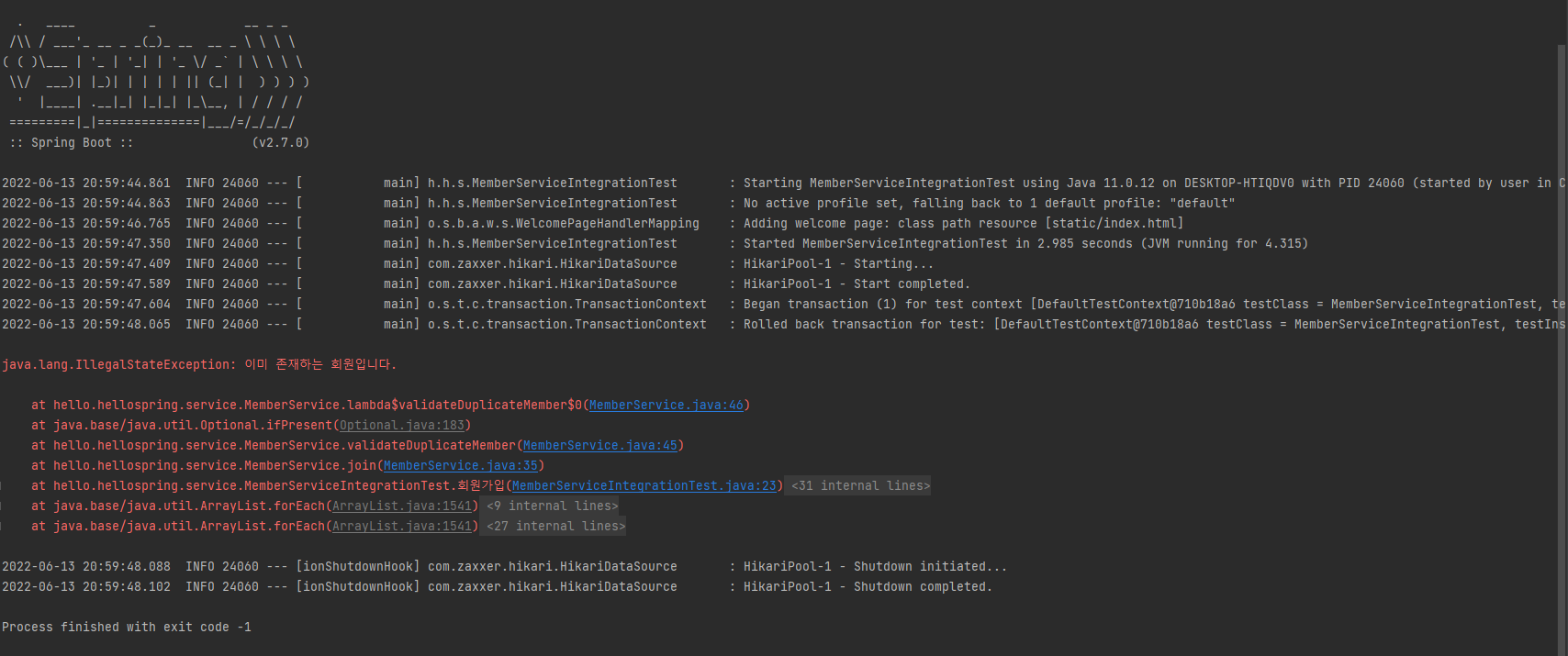This screenshot has width=1568, height=656.
Task: Click the "No active profile set" log message
Action: pos(989,203)
